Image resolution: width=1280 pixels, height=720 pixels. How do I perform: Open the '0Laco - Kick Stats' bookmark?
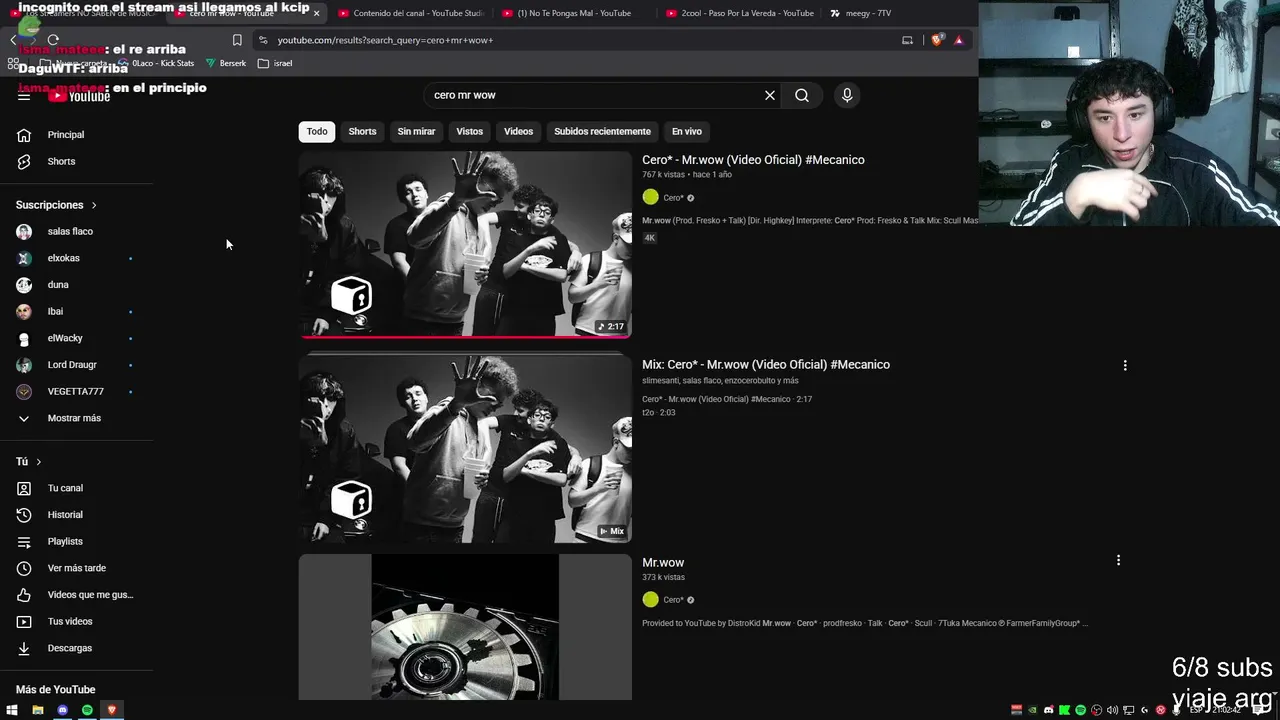point(155,63)
